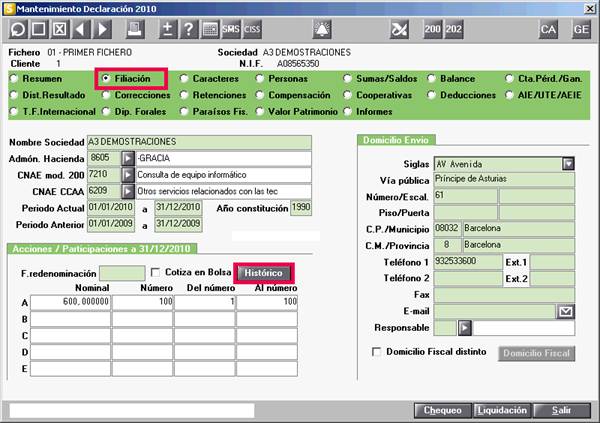Select the Balance radio option

coord(432,78)
